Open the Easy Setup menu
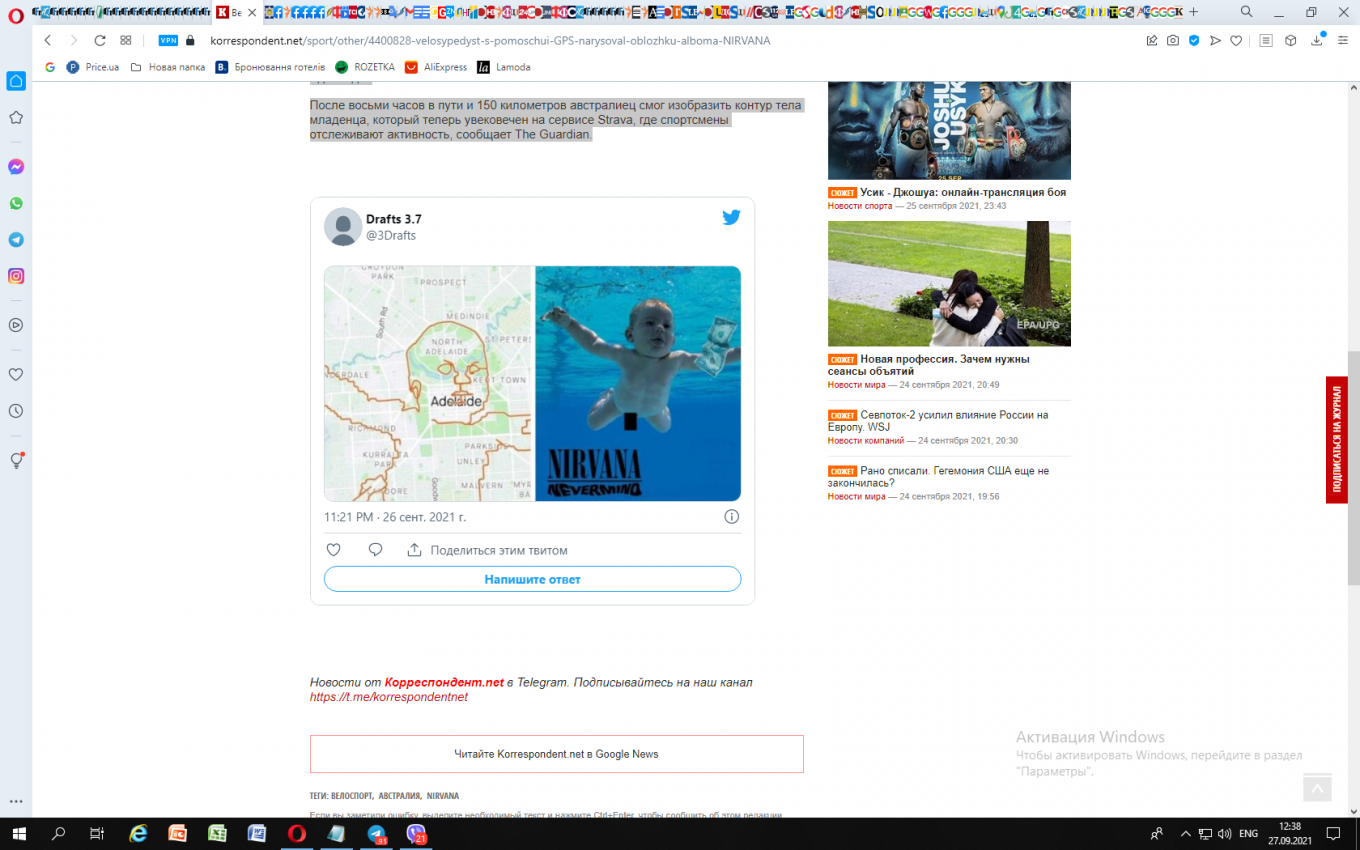The height and width of the screenshot is (850, 1360). coord(1341,41)
